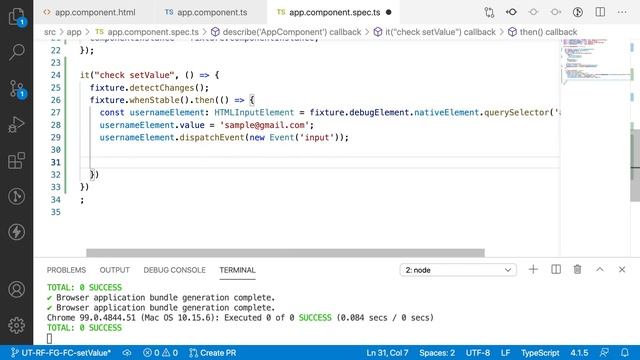Add a new terminal with plus icon

tap(533, 269)
